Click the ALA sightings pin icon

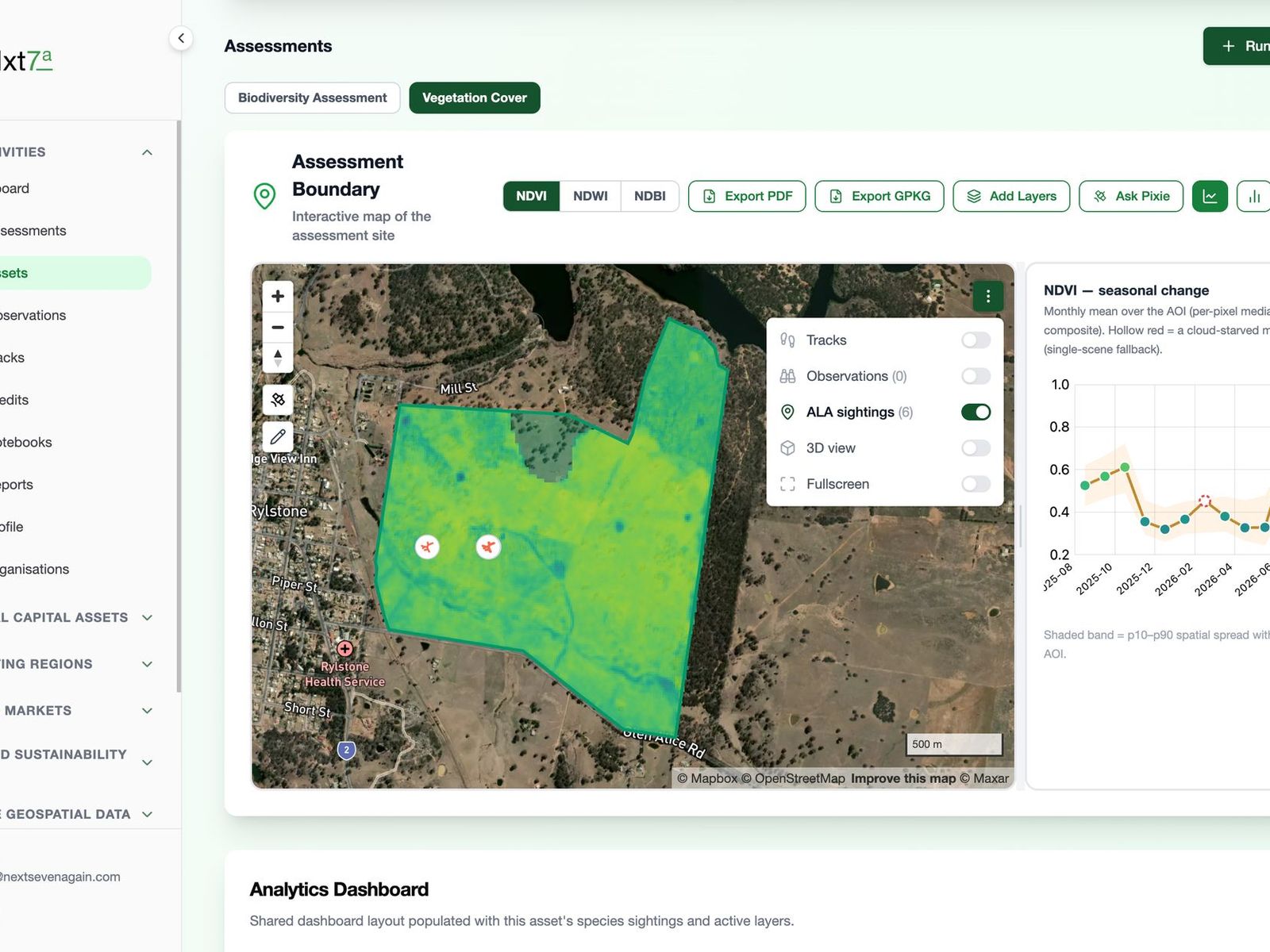(787, 412)
